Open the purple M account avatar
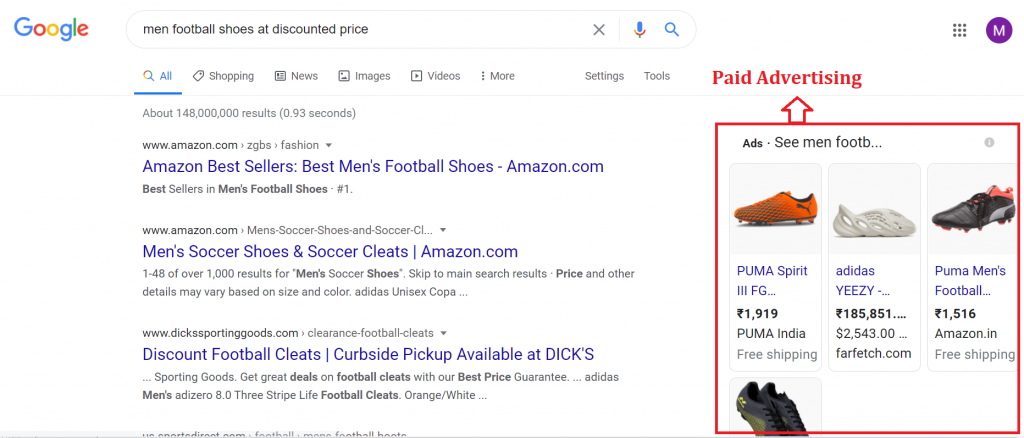This screenshot has height=438, width=1024. pyautogui.click(x=999, y=30)
